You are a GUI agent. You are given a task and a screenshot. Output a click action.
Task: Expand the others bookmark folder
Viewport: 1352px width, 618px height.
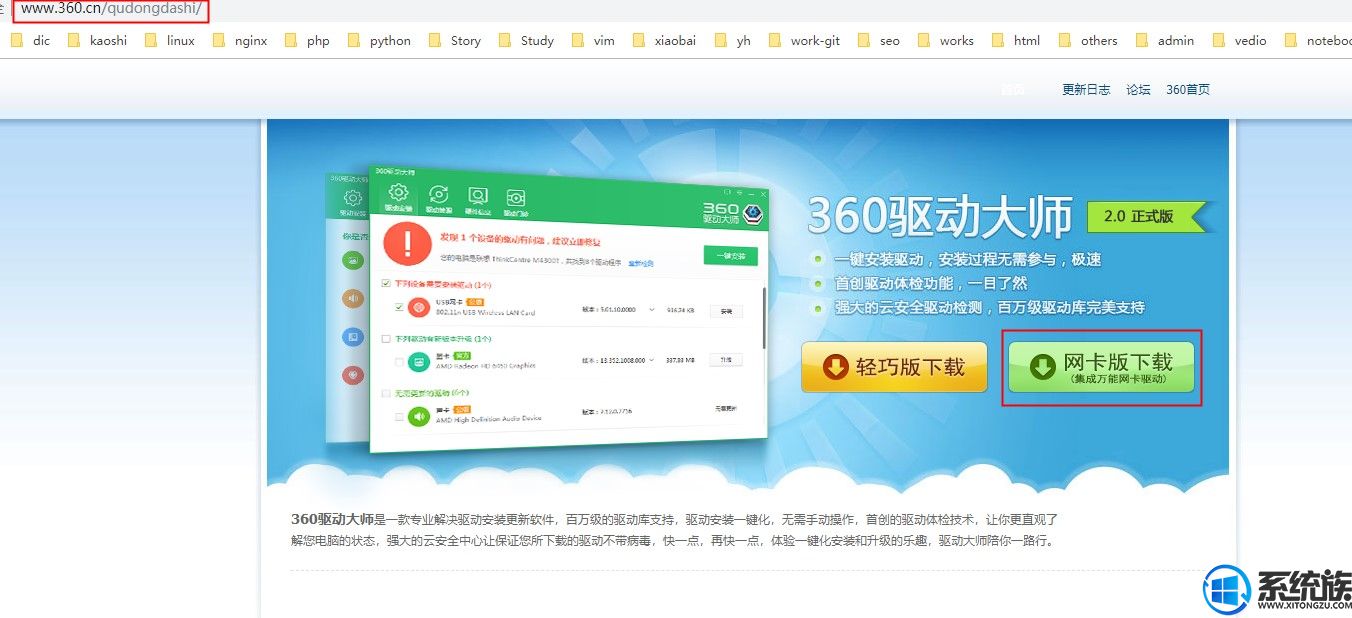coord(1088,41)
